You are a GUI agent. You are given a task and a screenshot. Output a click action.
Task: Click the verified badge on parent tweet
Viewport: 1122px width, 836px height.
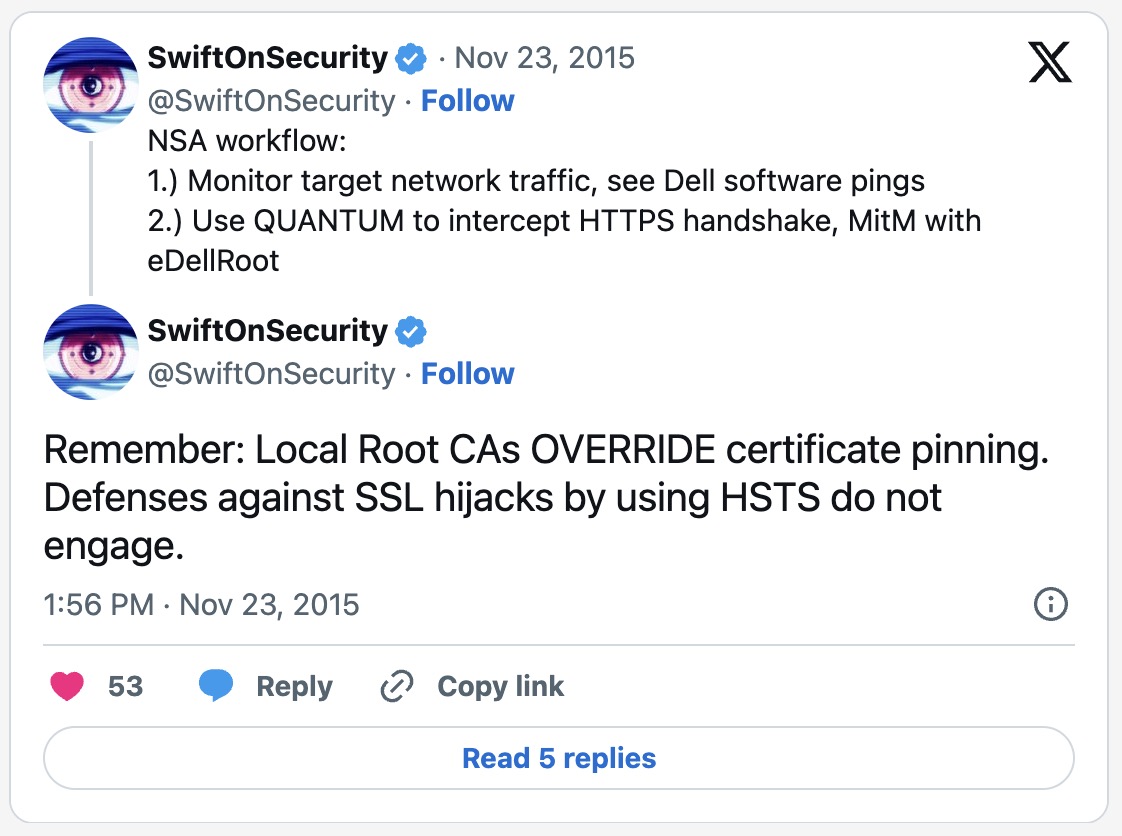(411, 59)
